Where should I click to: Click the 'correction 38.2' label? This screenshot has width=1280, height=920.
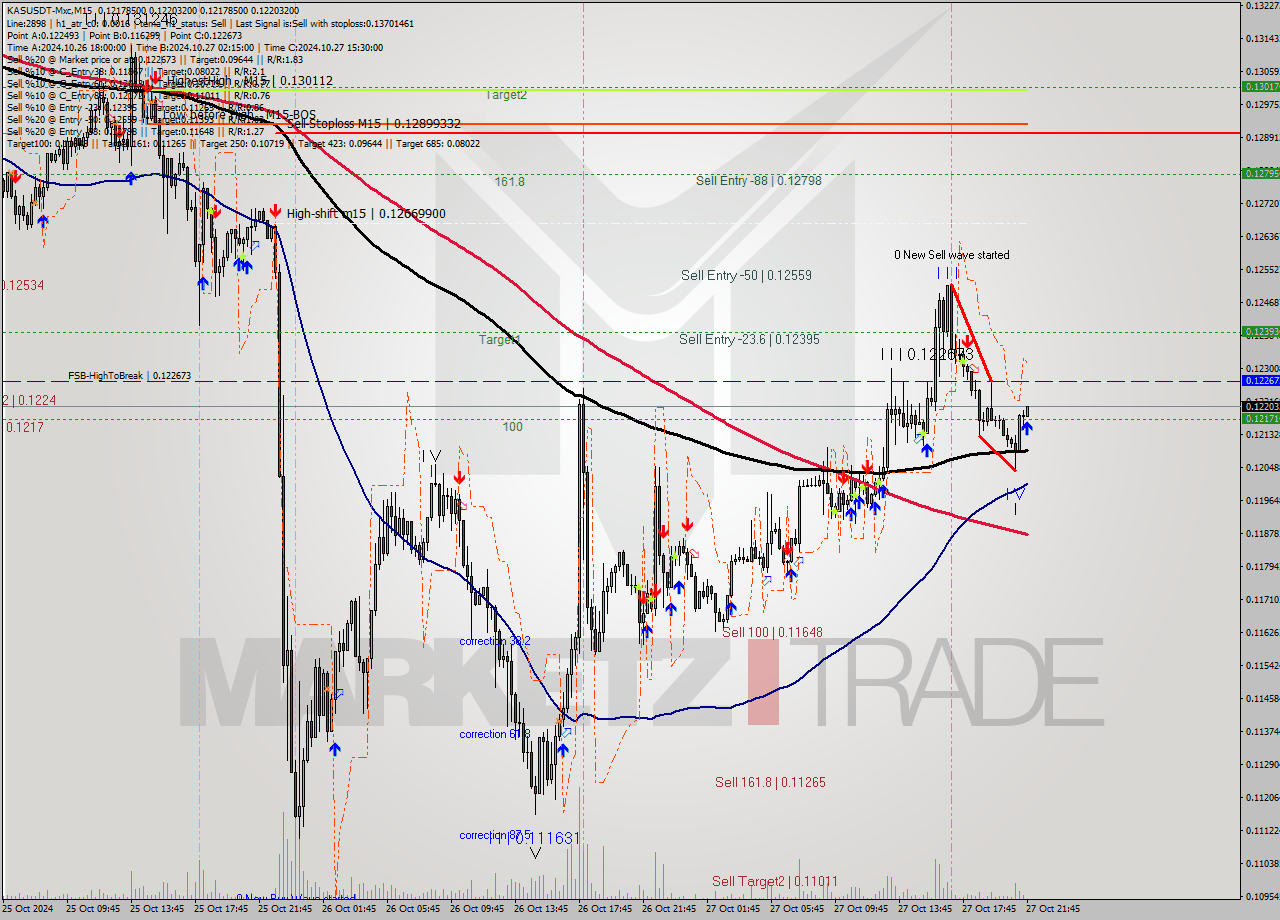click(495, 641)
